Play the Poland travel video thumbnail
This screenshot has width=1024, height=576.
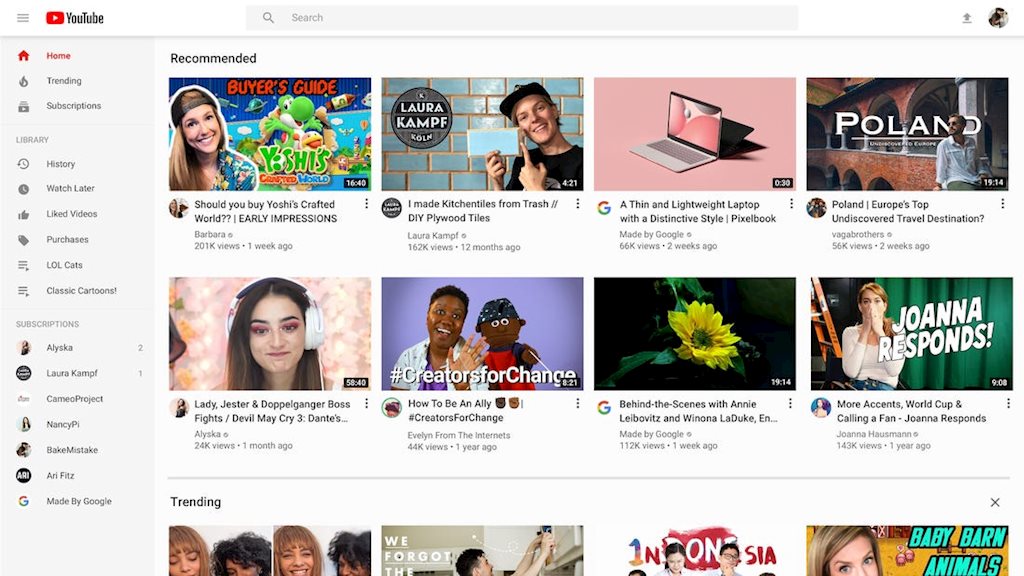point(907,134)
